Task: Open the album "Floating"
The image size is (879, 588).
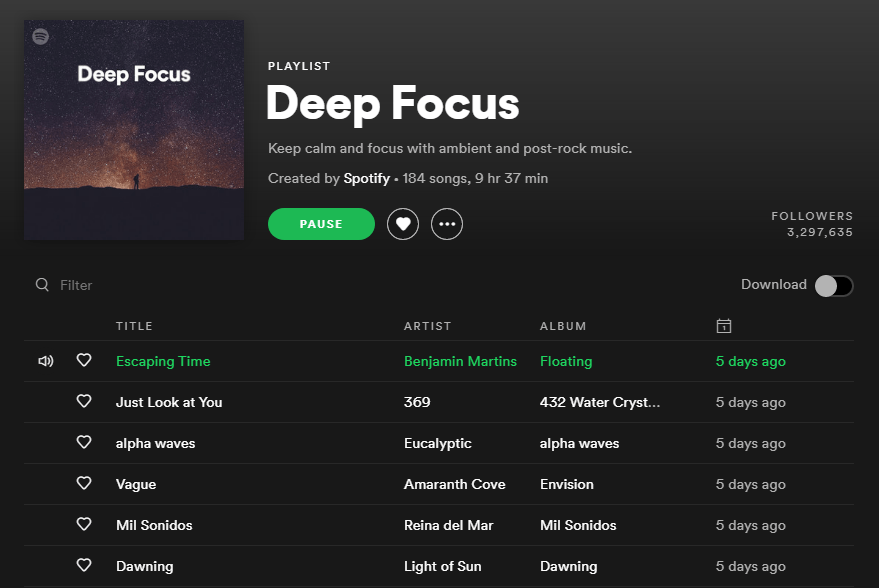Action: (x=566, y=361)
